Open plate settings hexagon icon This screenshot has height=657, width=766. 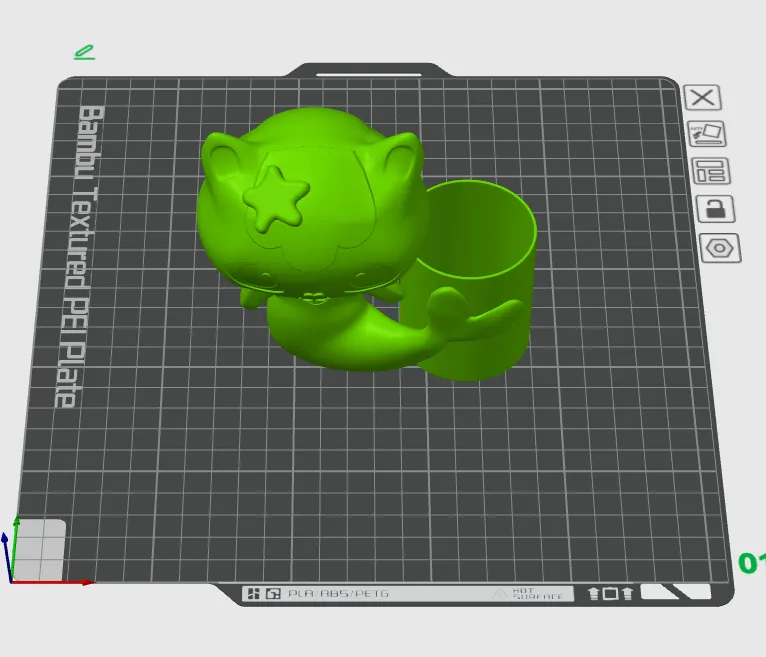pos(720,248)
